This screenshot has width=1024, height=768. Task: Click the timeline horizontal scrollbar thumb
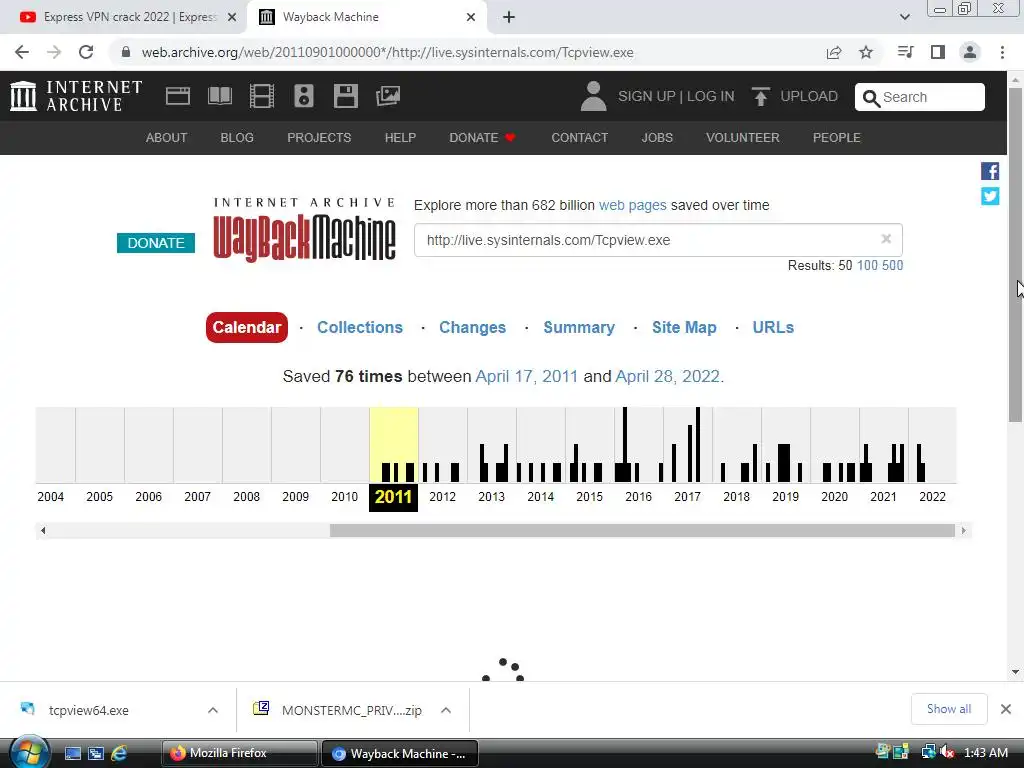(x=642, y=530)
